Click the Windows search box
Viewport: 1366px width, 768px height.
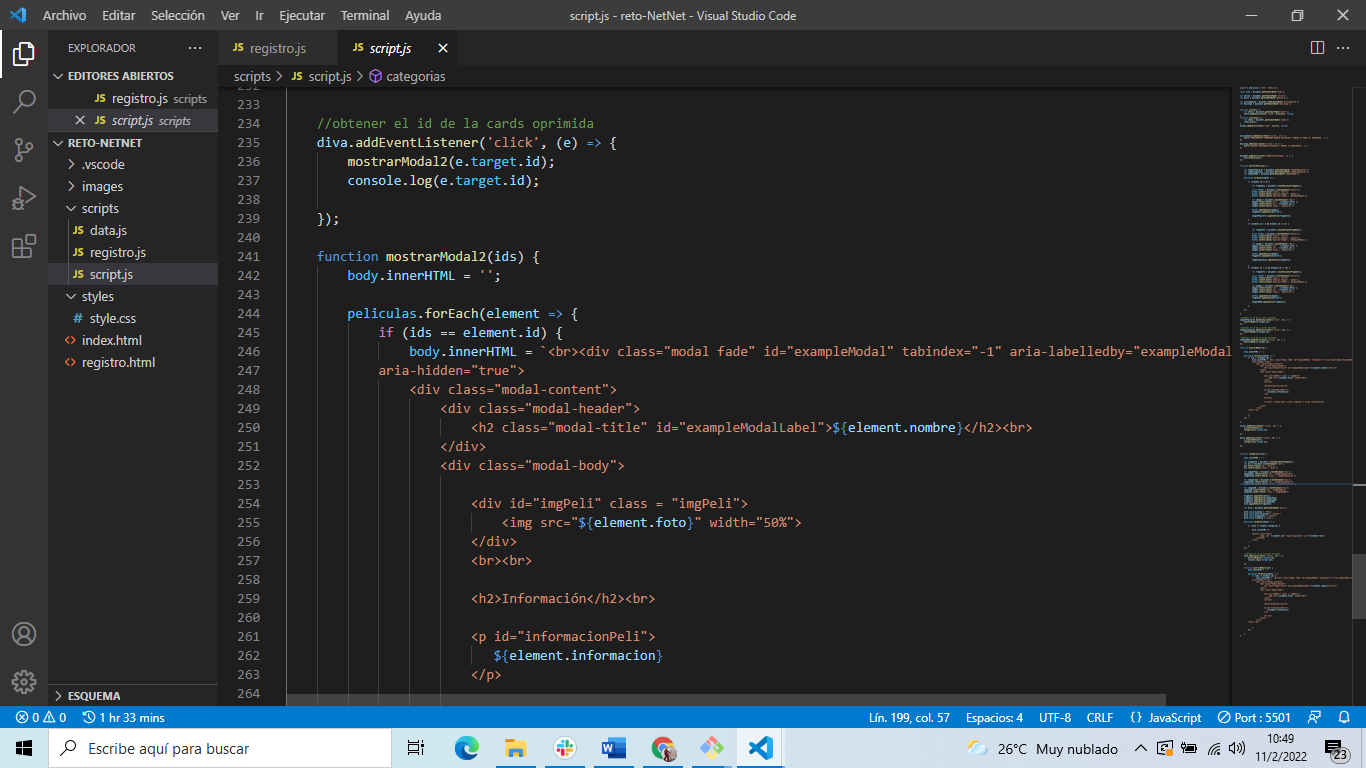point(220,748)
